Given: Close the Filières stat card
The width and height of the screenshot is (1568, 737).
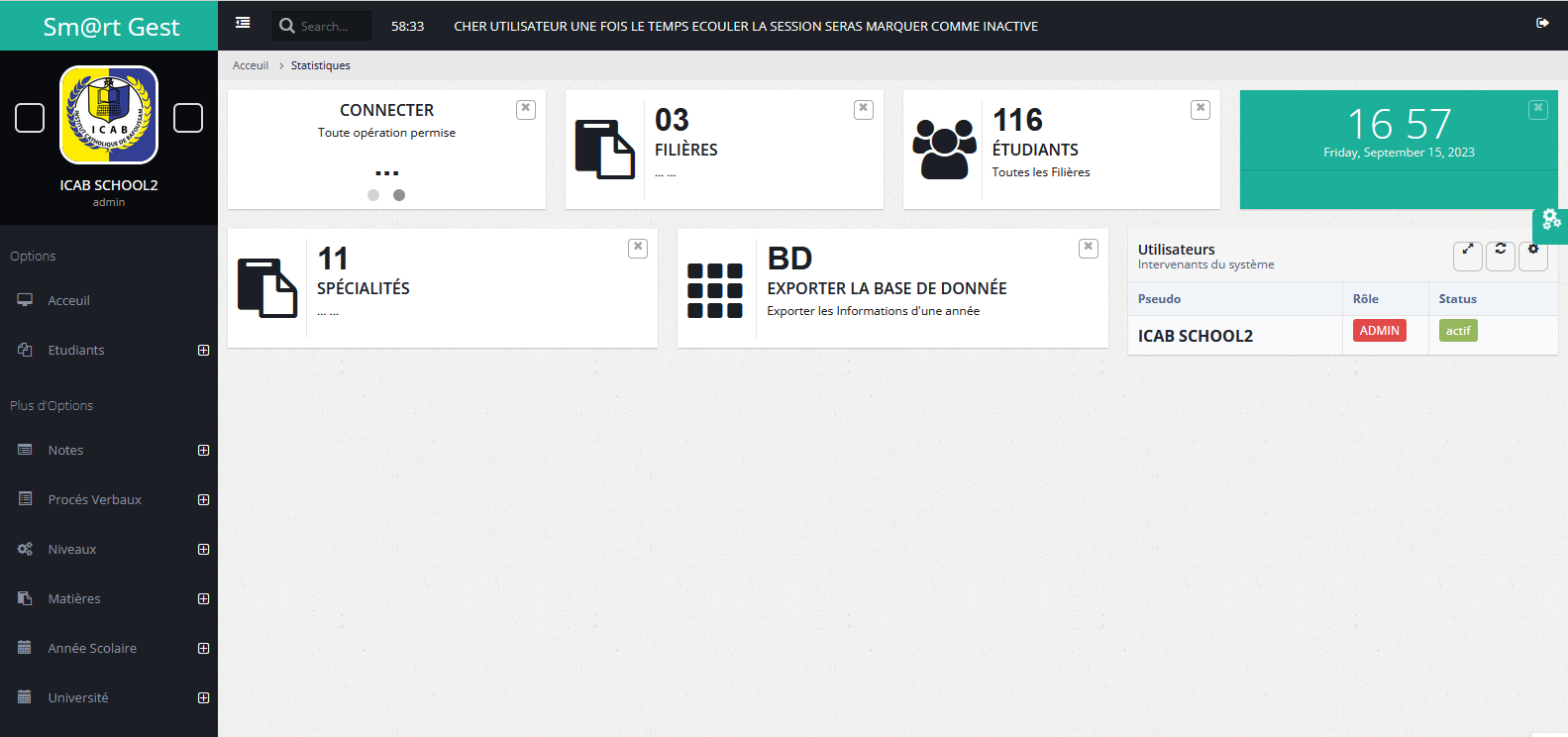Looking at the screenshot, I should 863,109.
